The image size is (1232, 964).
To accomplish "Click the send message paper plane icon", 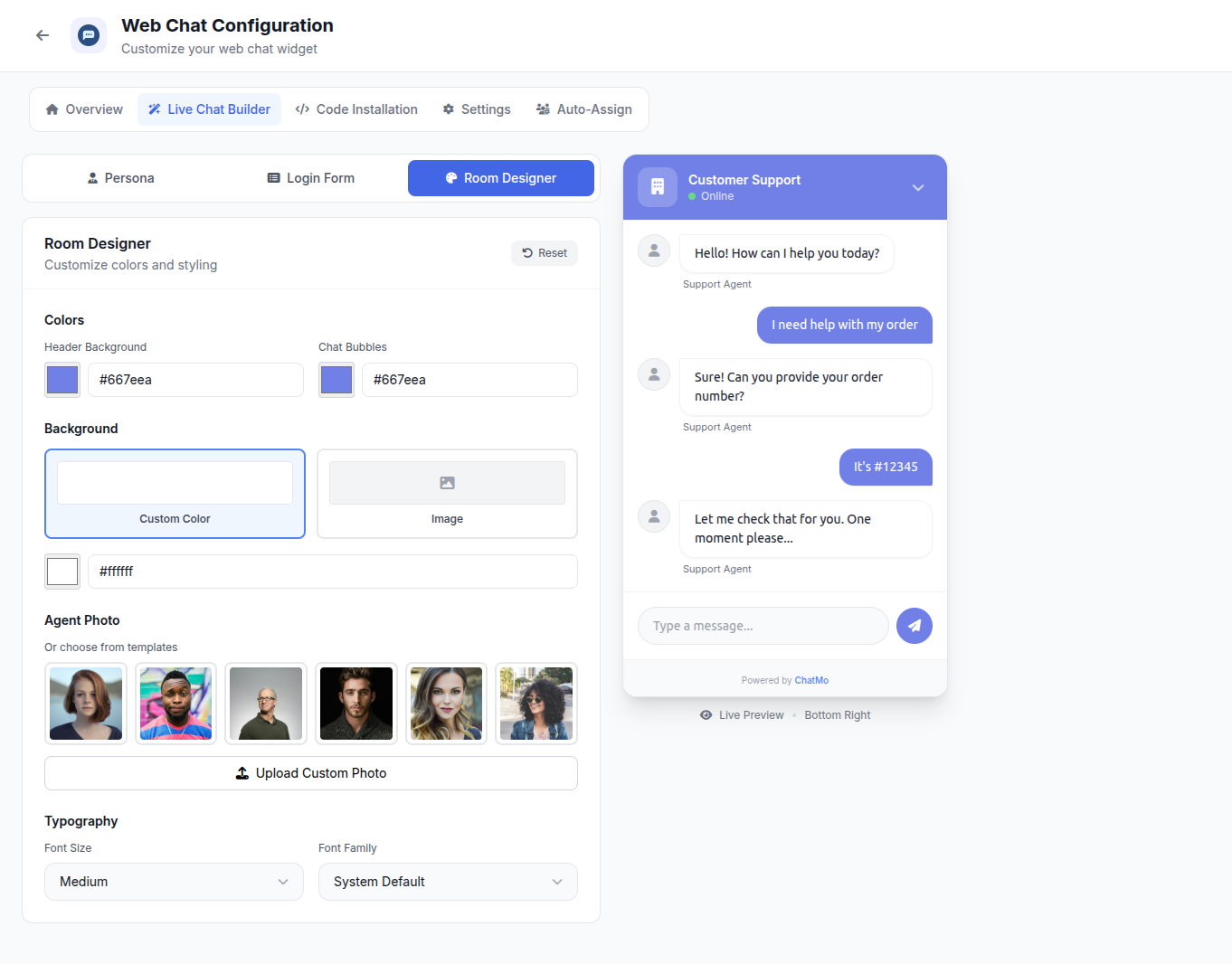I will pyautogui.click(x=915, y=626).
